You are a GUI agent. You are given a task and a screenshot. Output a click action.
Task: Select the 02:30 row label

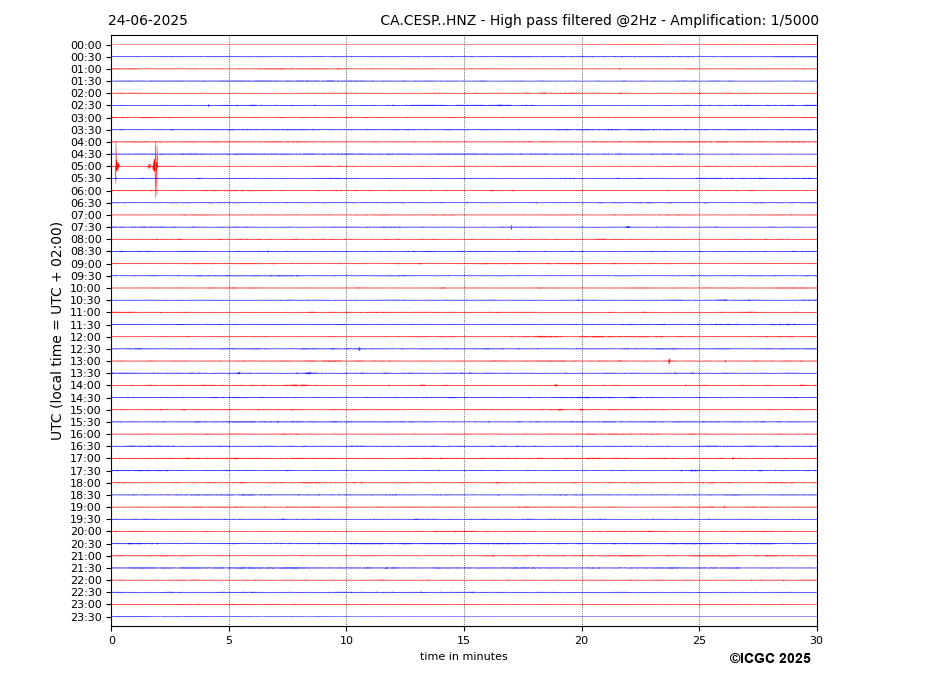(86, 106)
